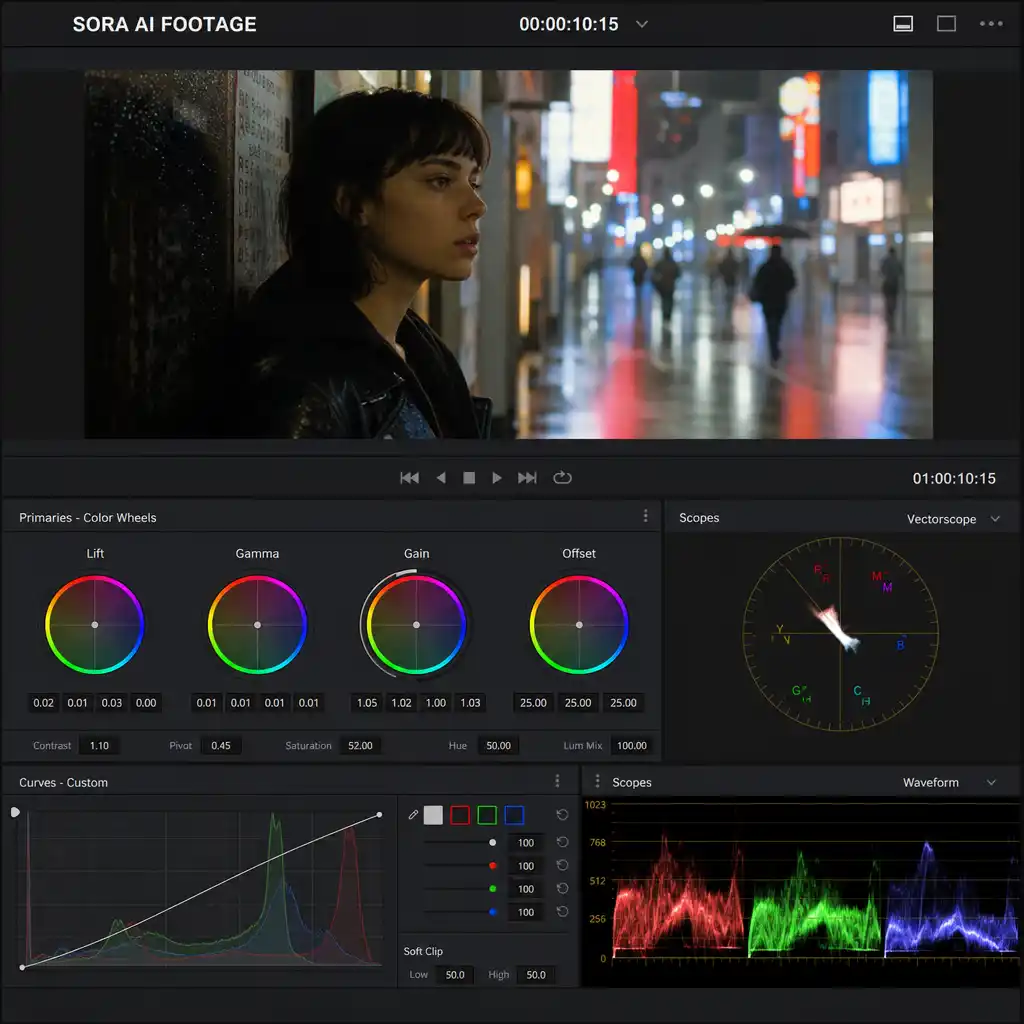Click the SORA AI FOOTAGE clip title
1024x1024 pixels.
pyautogui.click(x=165, y=24)
